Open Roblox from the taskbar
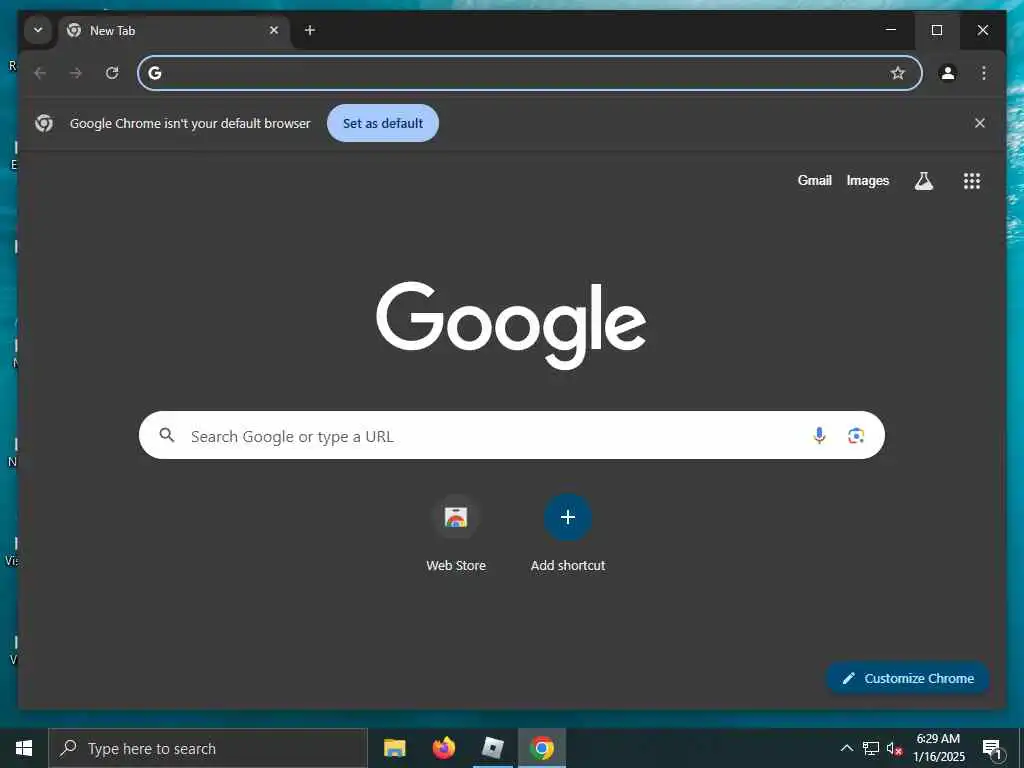The height and width of the screenshot is (768, 1024). pos(492,748)
